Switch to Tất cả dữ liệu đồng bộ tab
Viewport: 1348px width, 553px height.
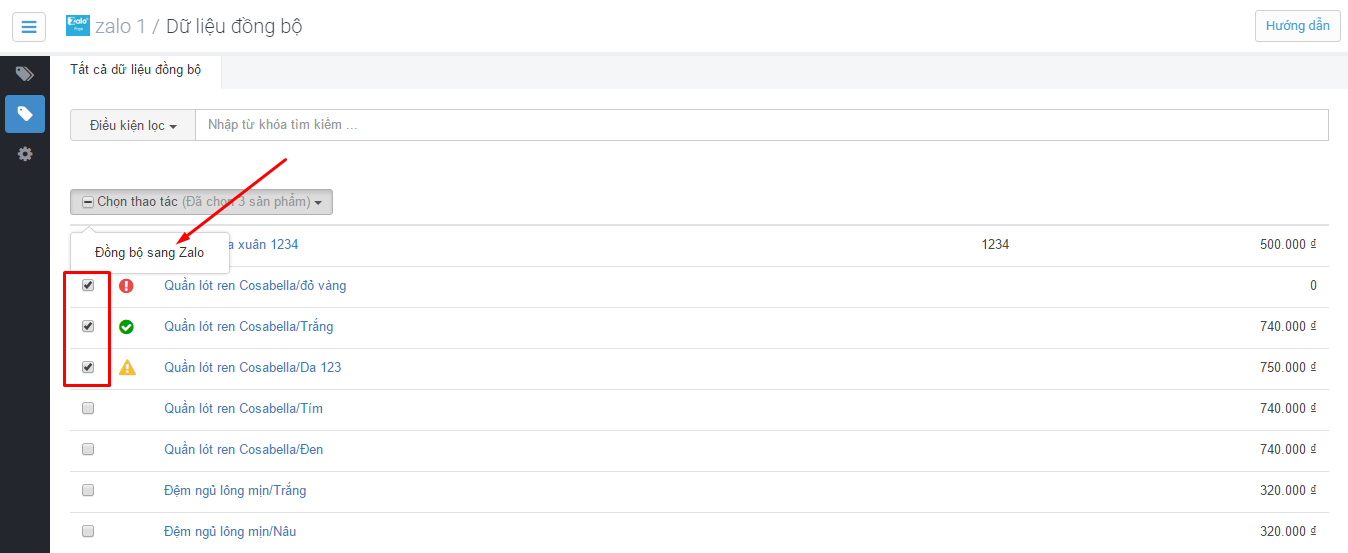pyautogui.click(x=135, y=70)
